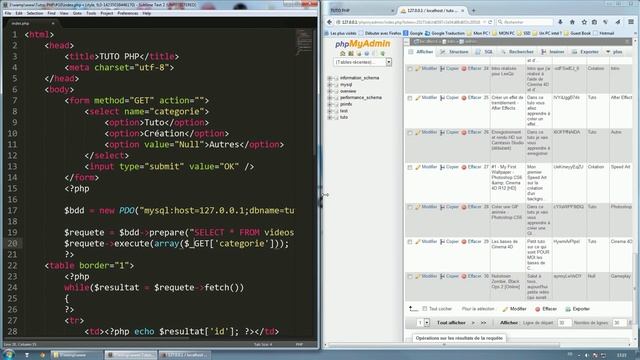Open a new Firefox tab
Screen dimensions: 640x360
473,10
